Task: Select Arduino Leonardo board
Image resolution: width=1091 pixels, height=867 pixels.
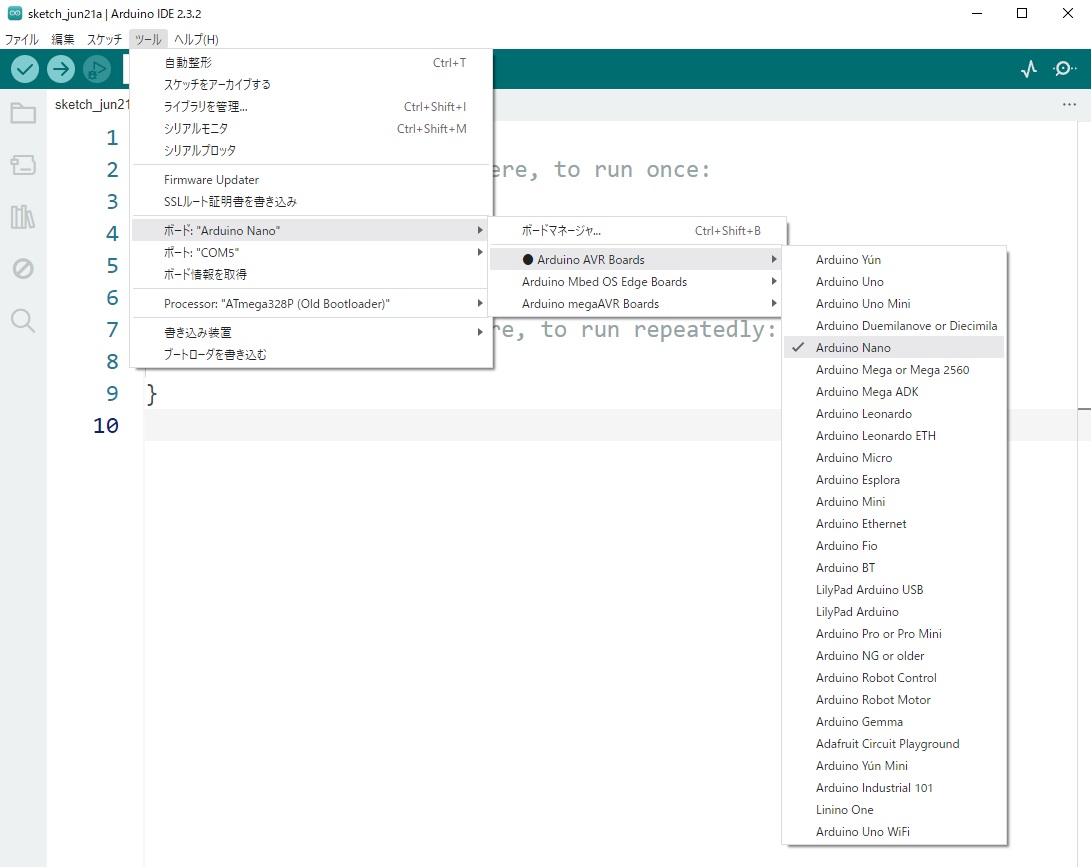Action: (x=894, y=413)
